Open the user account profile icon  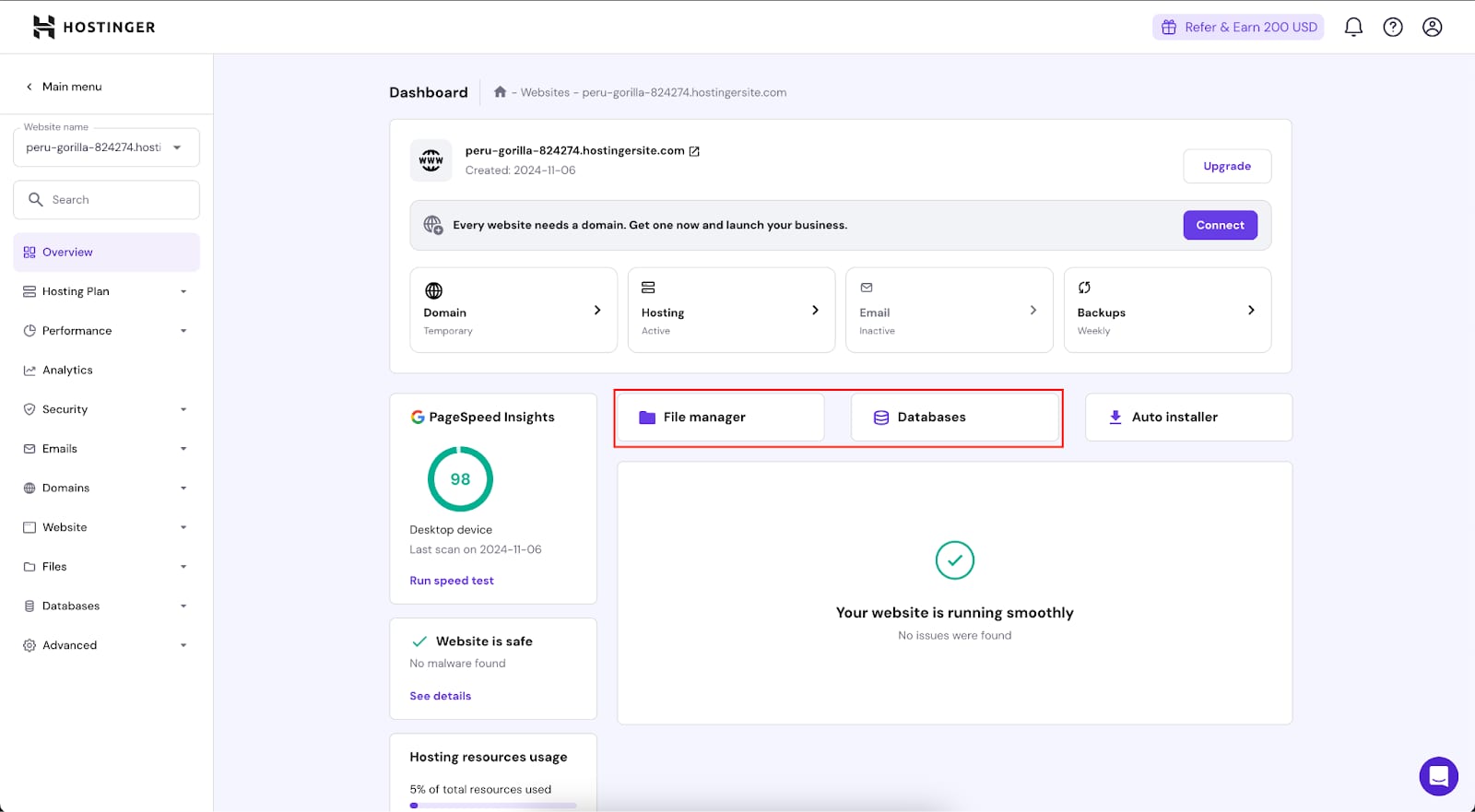point(1432,28)
